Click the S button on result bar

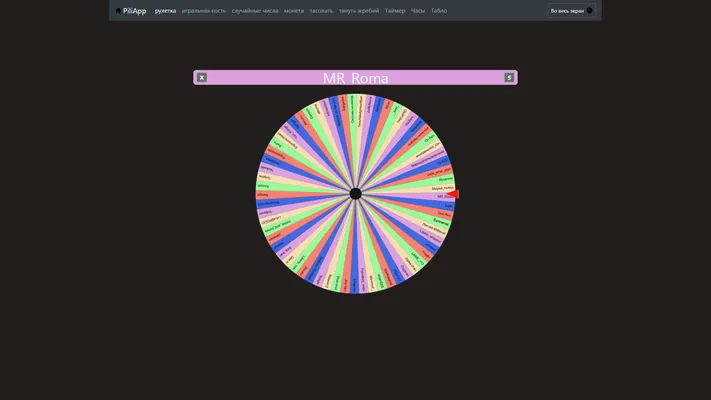click(x=509, y=78)
